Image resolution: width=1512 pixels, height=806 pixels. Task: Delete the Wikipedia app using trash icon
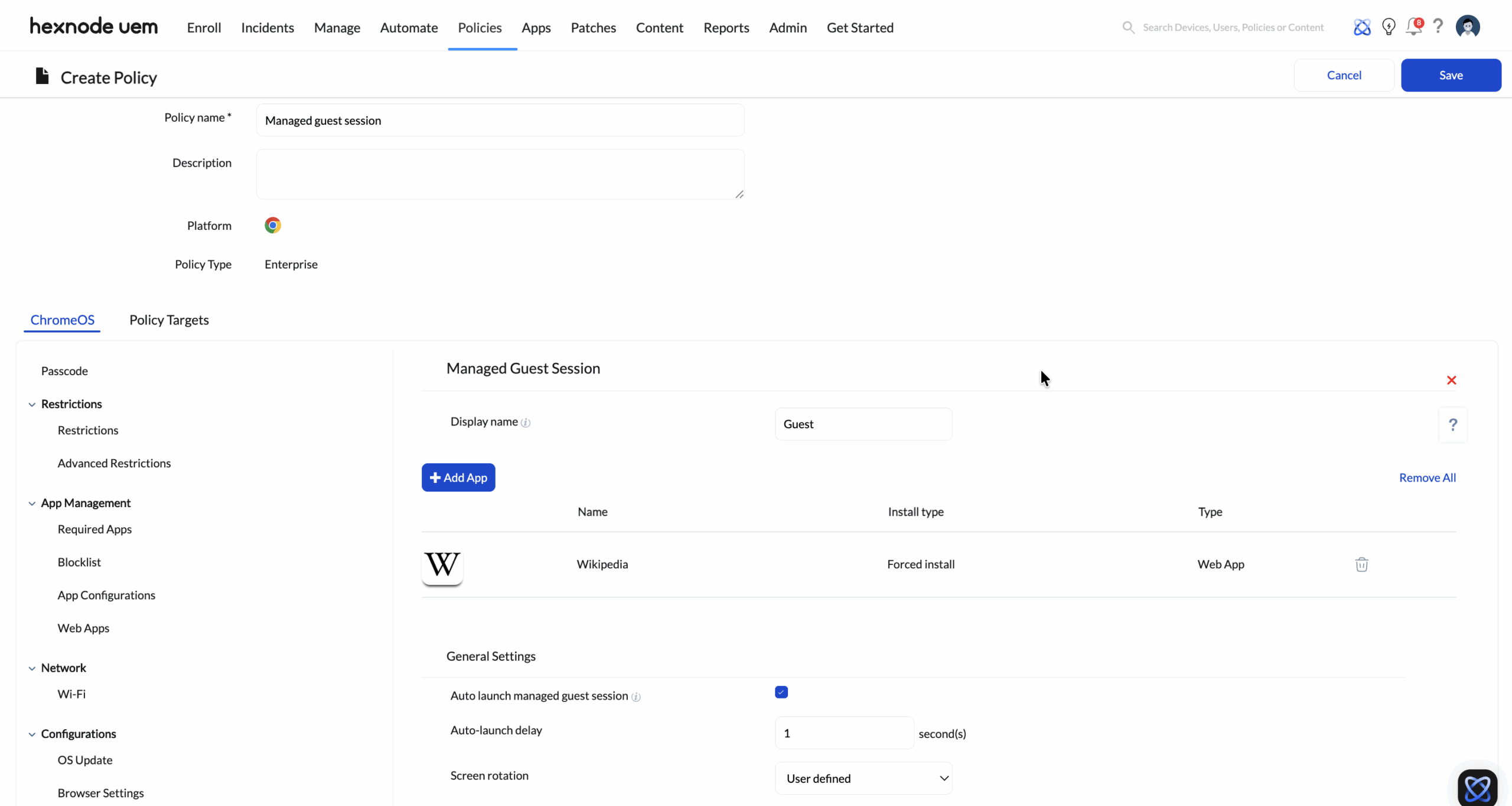tap(1362, 564)
